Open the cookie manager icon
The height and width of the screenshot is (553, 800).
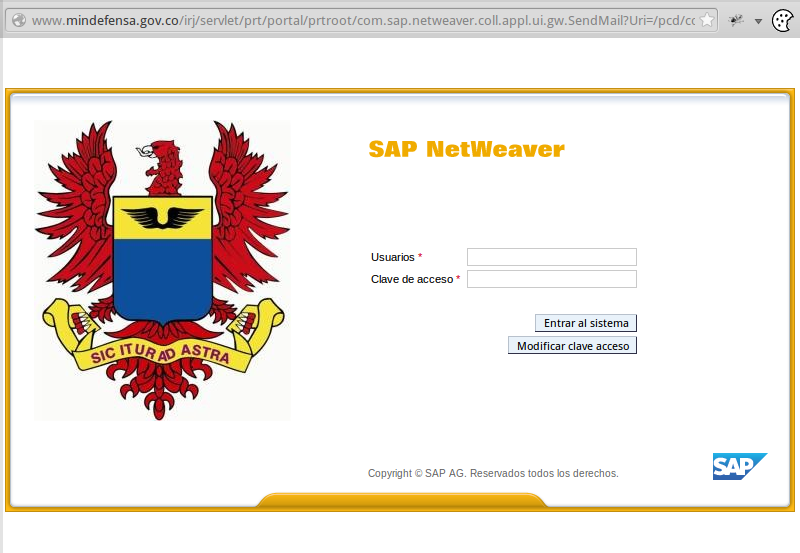782,20
